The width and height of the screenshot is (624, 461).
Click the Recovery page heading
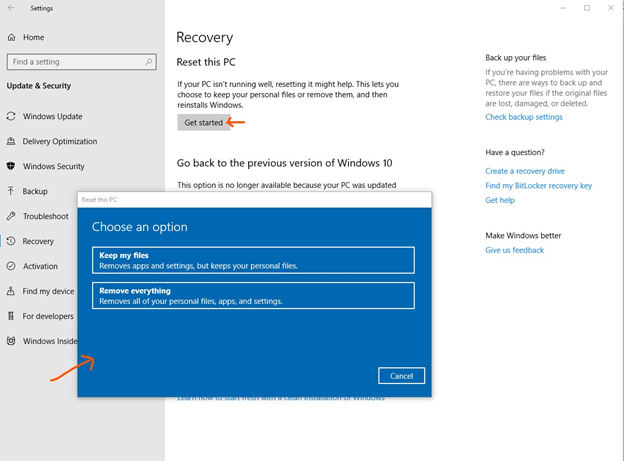tap(205, 37)
